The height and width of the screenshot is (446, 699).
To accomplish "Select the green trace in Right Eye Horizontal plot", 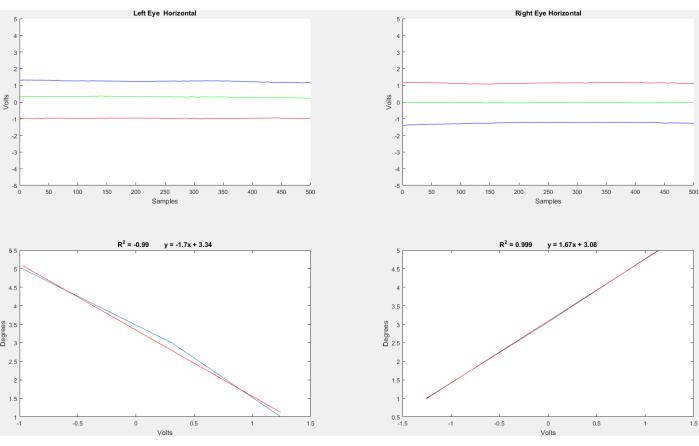I will 548,103.
